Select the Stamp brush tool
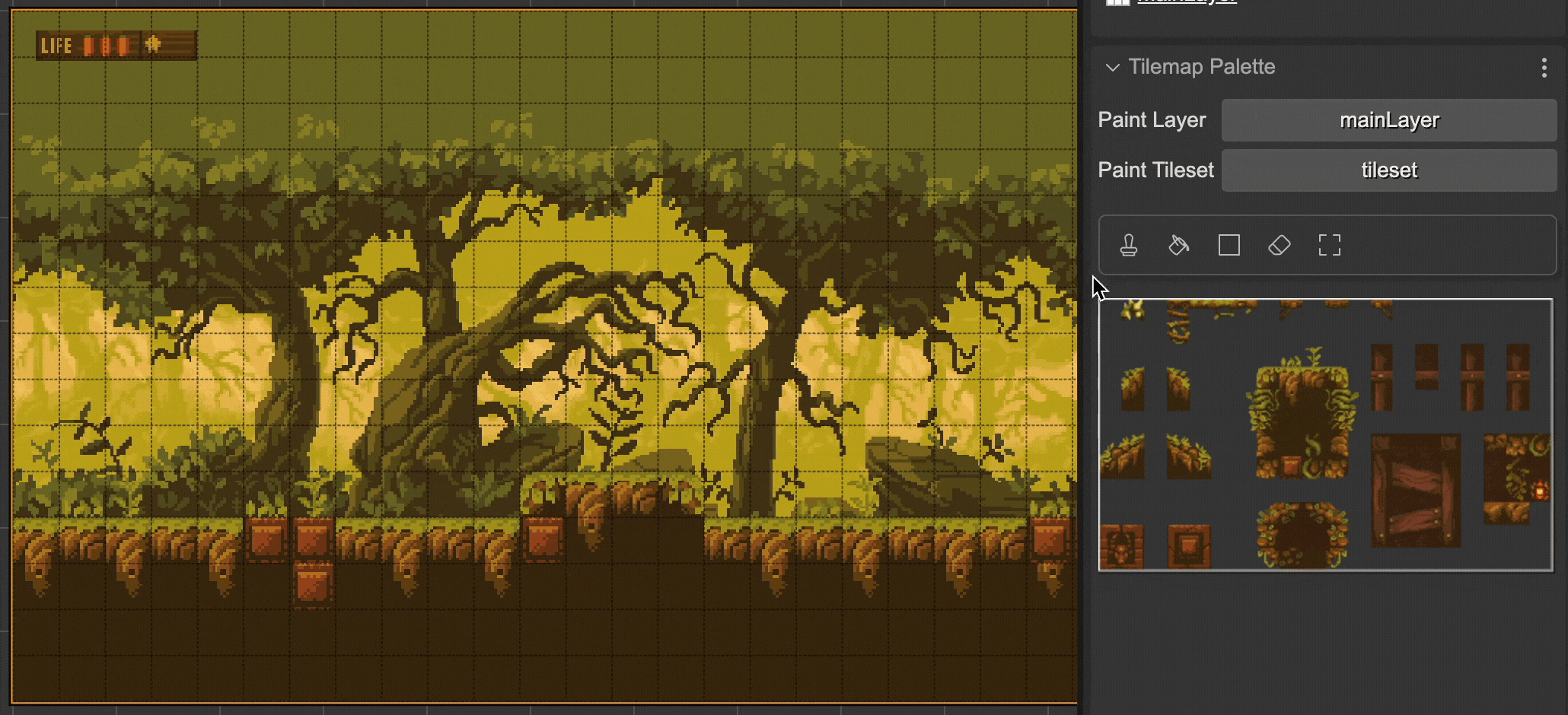 click(x=1129, y=245)
